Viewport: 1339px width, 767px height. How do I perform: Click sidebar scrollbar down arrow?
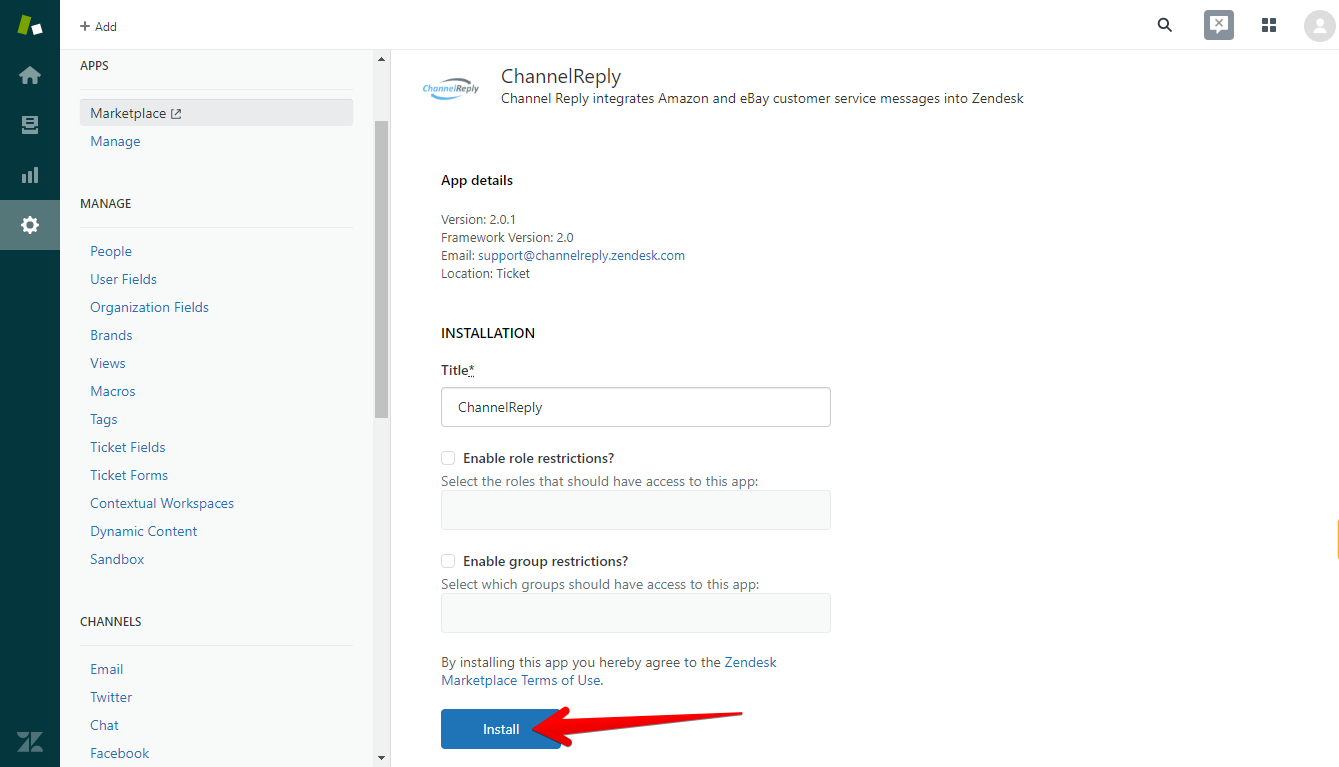click(x=381, y=758)
